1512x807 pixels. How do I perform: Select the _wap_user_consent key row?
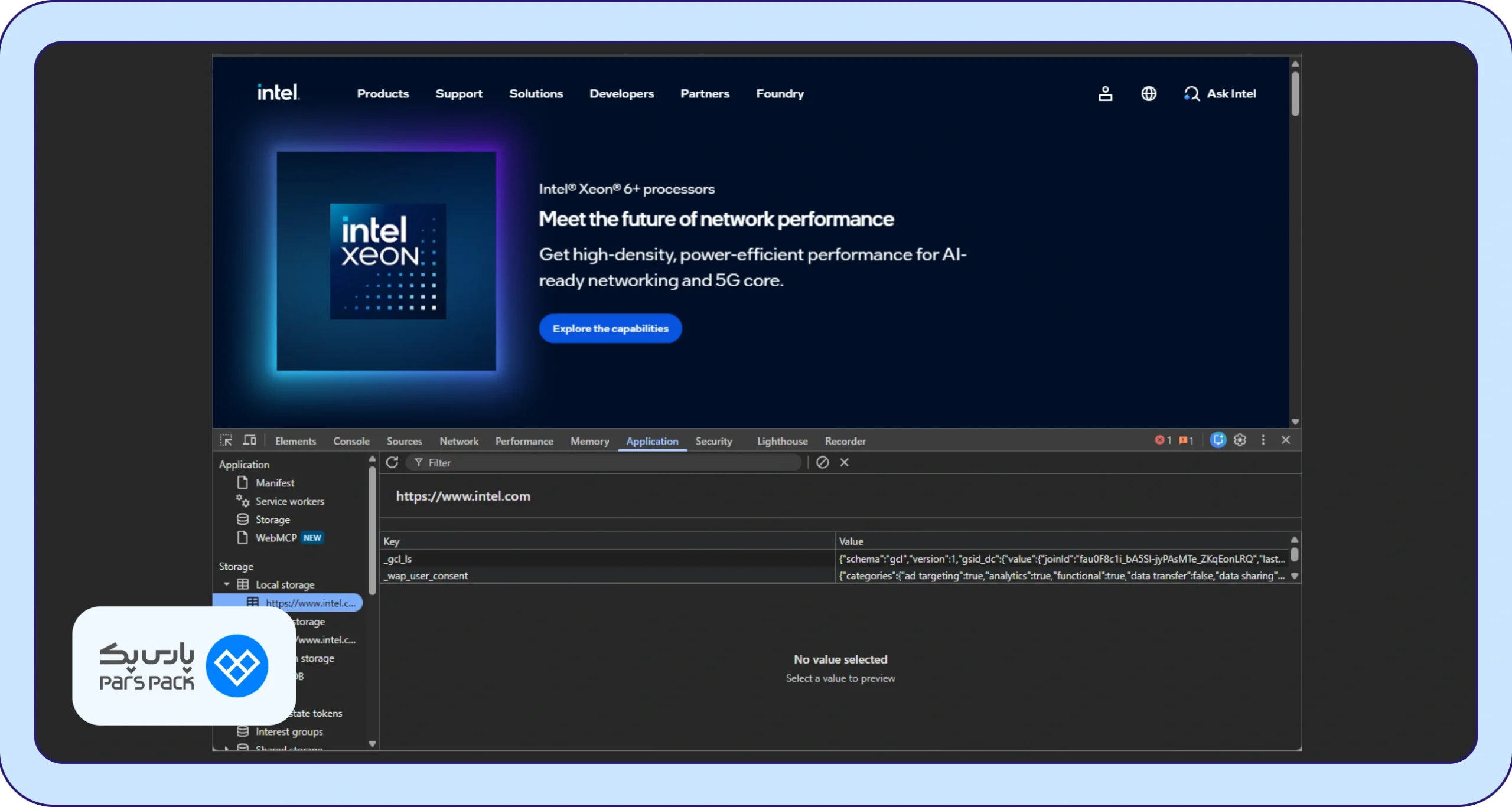pyautogui.click(x=608, y=575)
